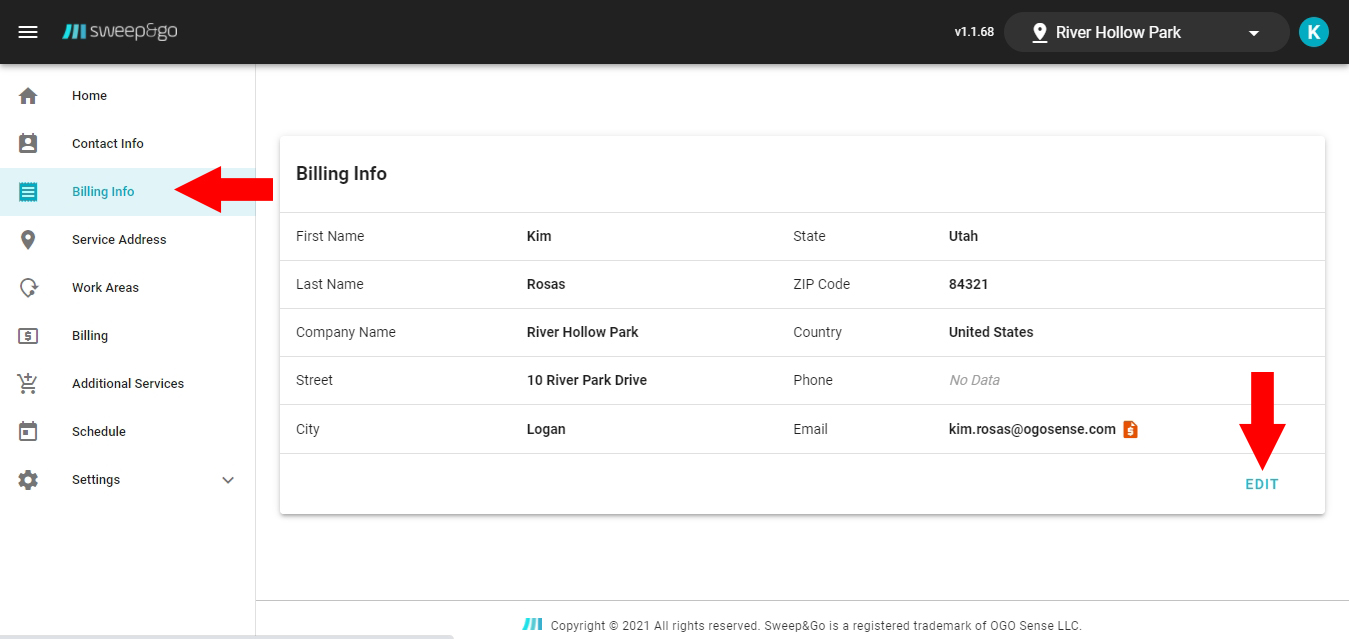Open Work Areas menu item
Image resolution: width=1349 pixels, height=639 pixels.
tap(105, 288)
